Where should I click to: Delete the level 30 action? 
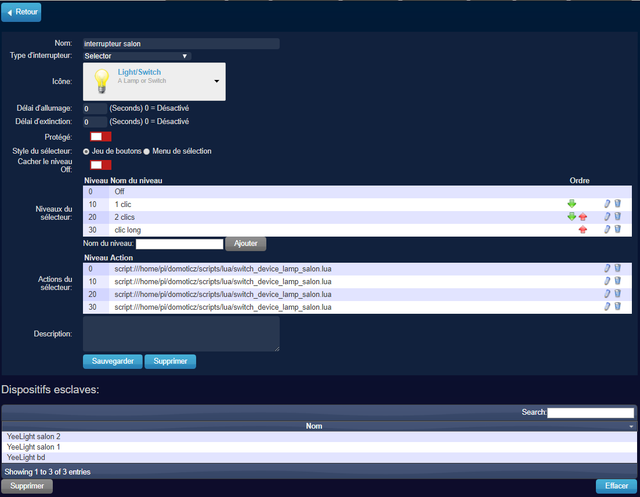(618, 306)
